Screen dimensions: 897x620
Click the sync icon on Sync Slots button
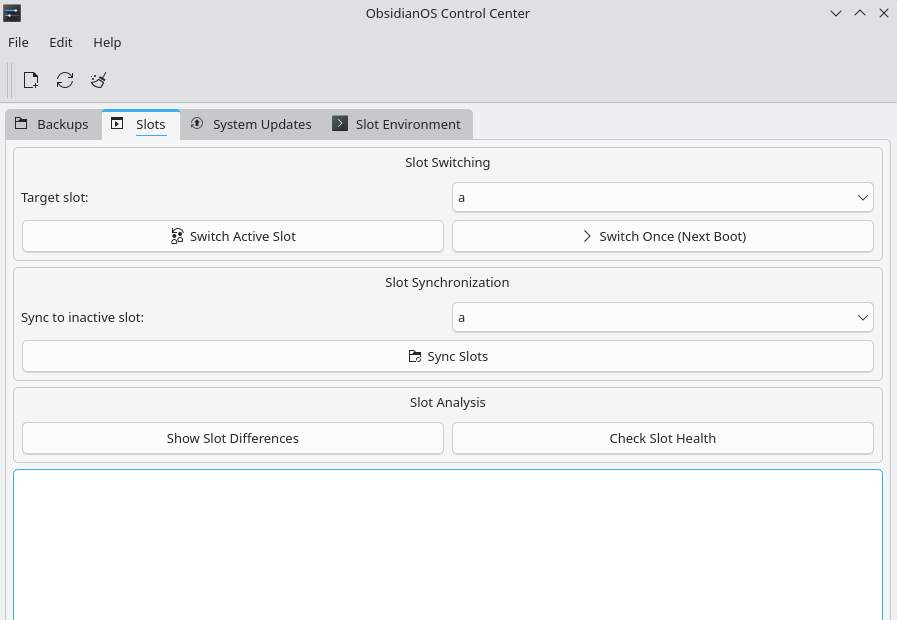pos(414,356)
